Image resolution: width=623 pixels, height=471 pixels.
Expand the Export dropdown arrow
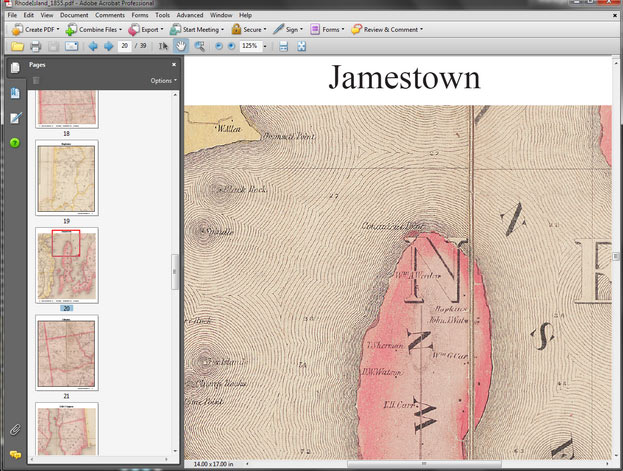pos(162,29)
